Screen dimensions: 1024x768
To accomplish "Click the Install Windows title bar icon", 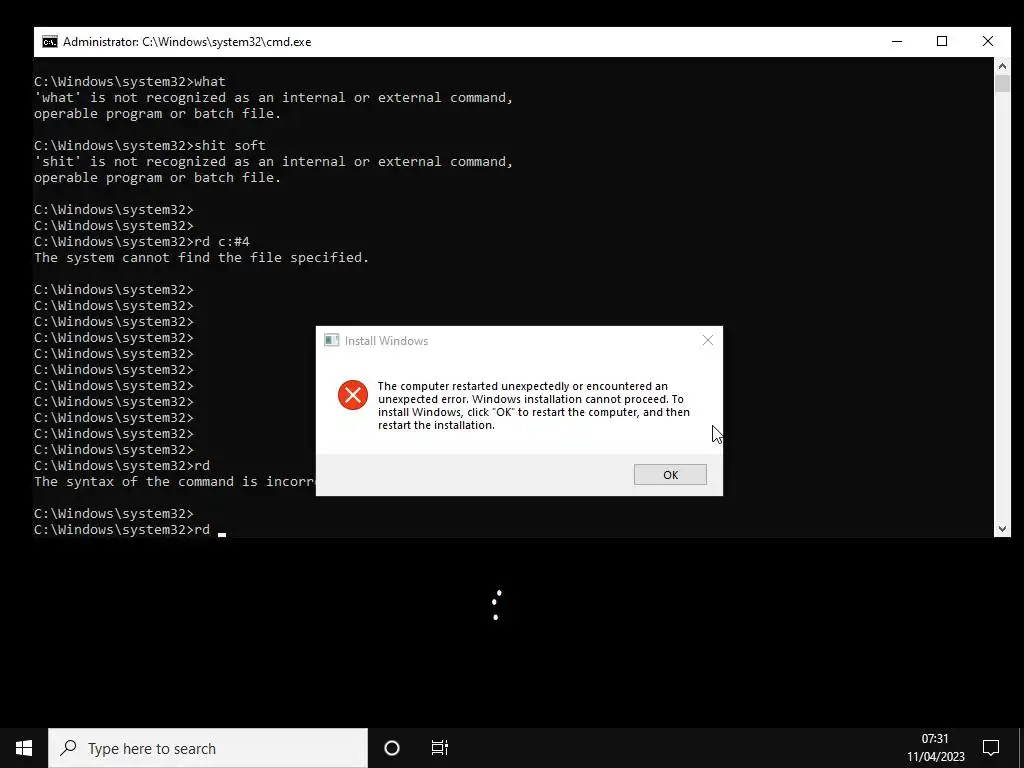I will pos(332,340).
